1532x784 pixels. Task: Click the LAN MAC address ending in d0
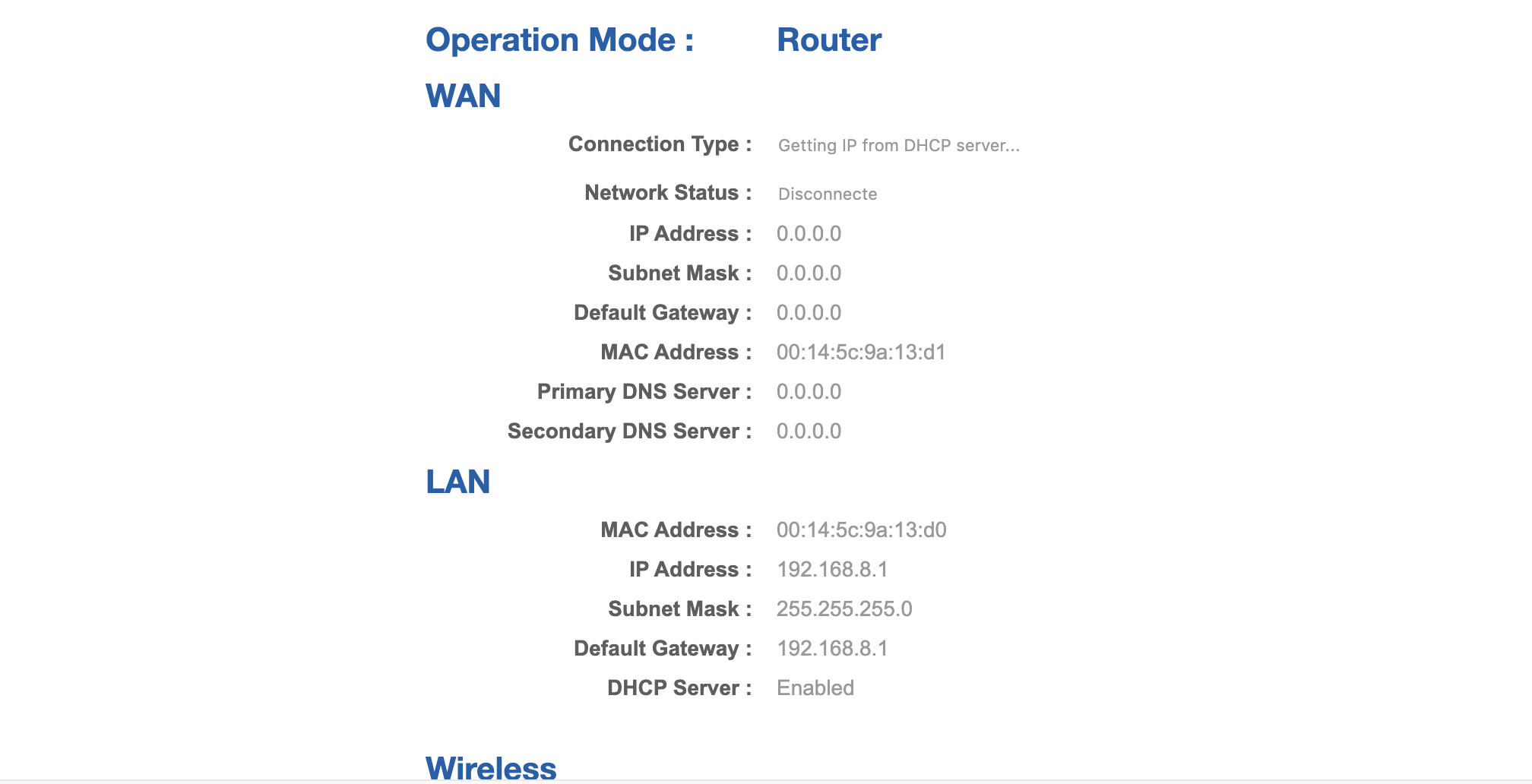(x=861, y=530)
